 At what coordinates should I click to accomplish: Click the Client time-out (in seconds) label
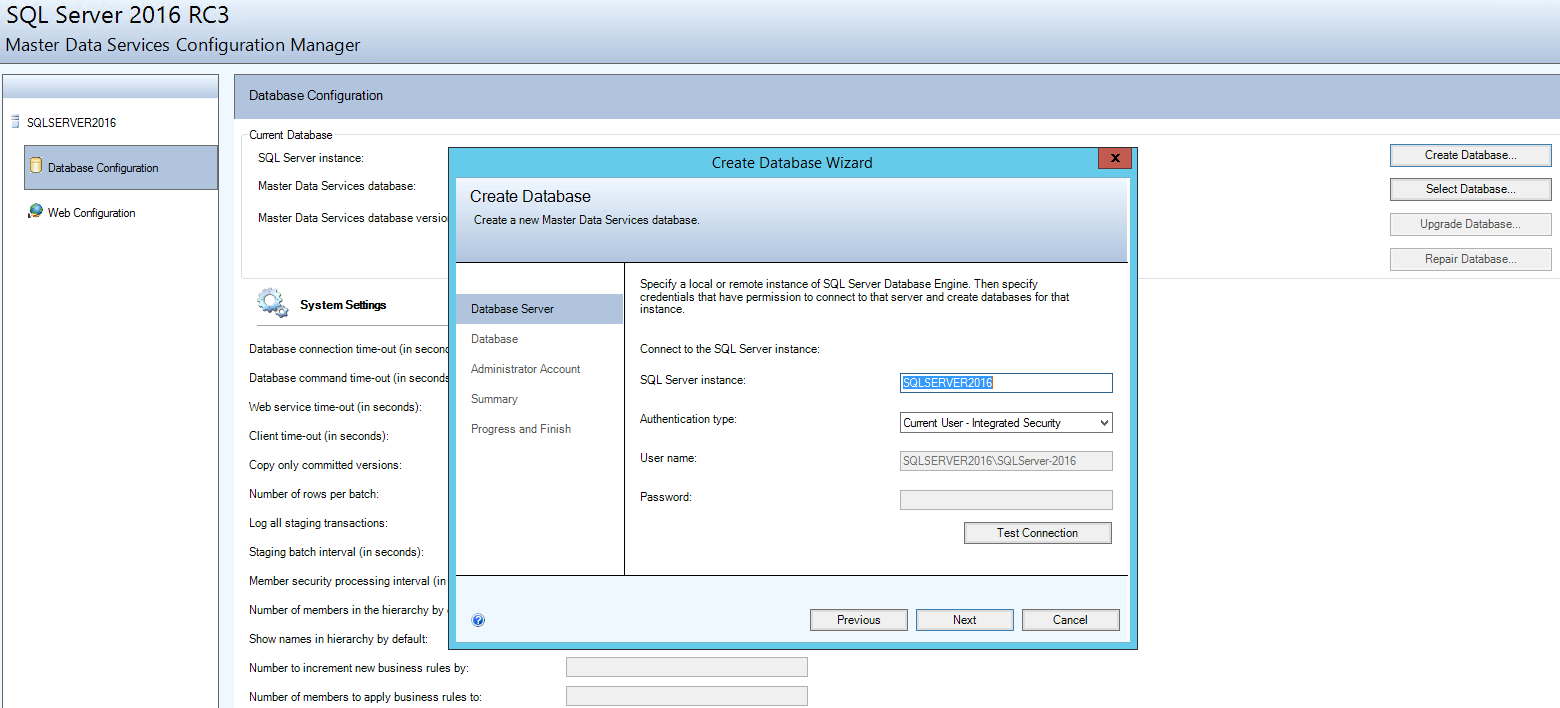tap(319, 436)
